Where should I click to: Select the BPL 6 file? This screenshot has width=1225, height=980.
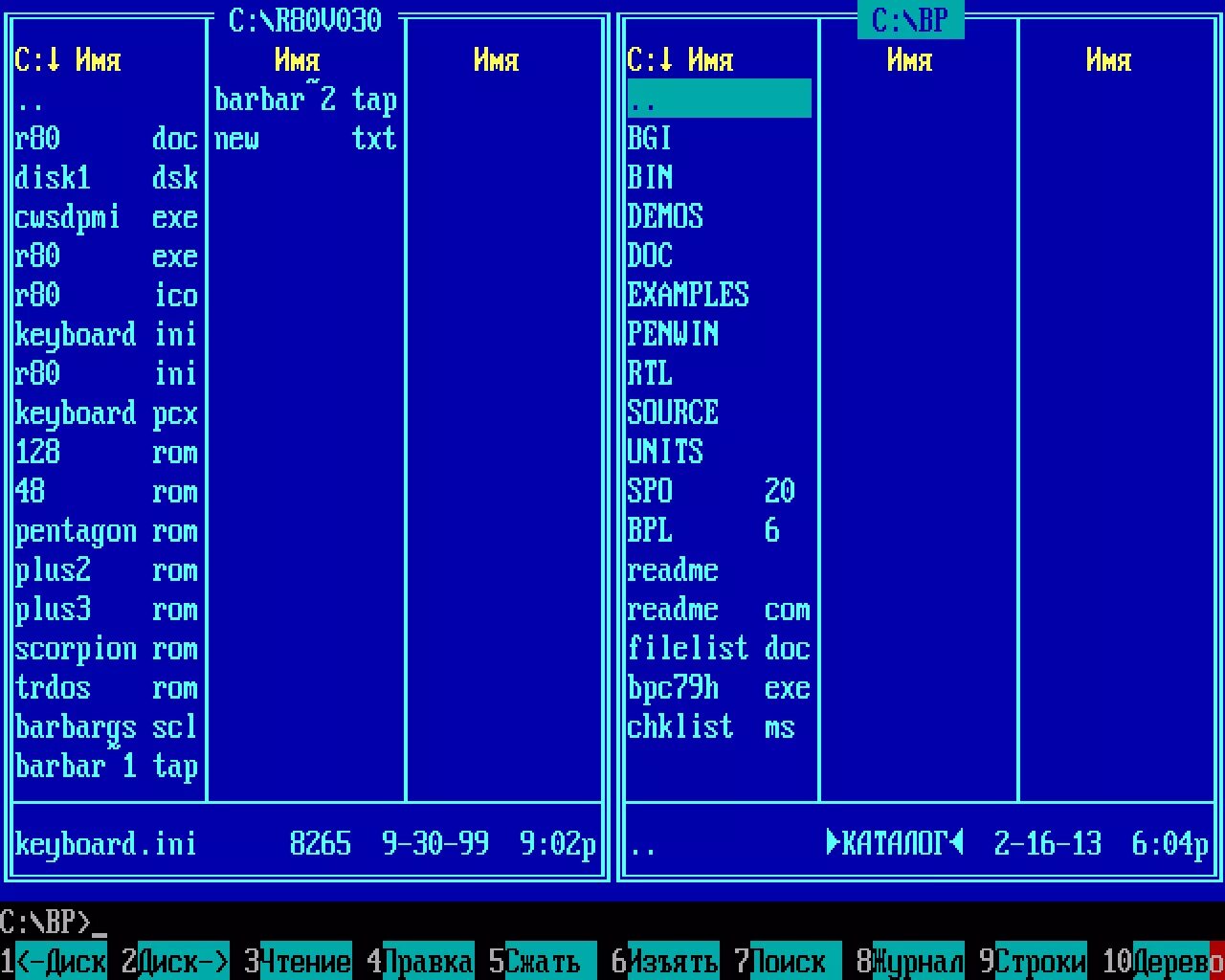click(720, 531)
